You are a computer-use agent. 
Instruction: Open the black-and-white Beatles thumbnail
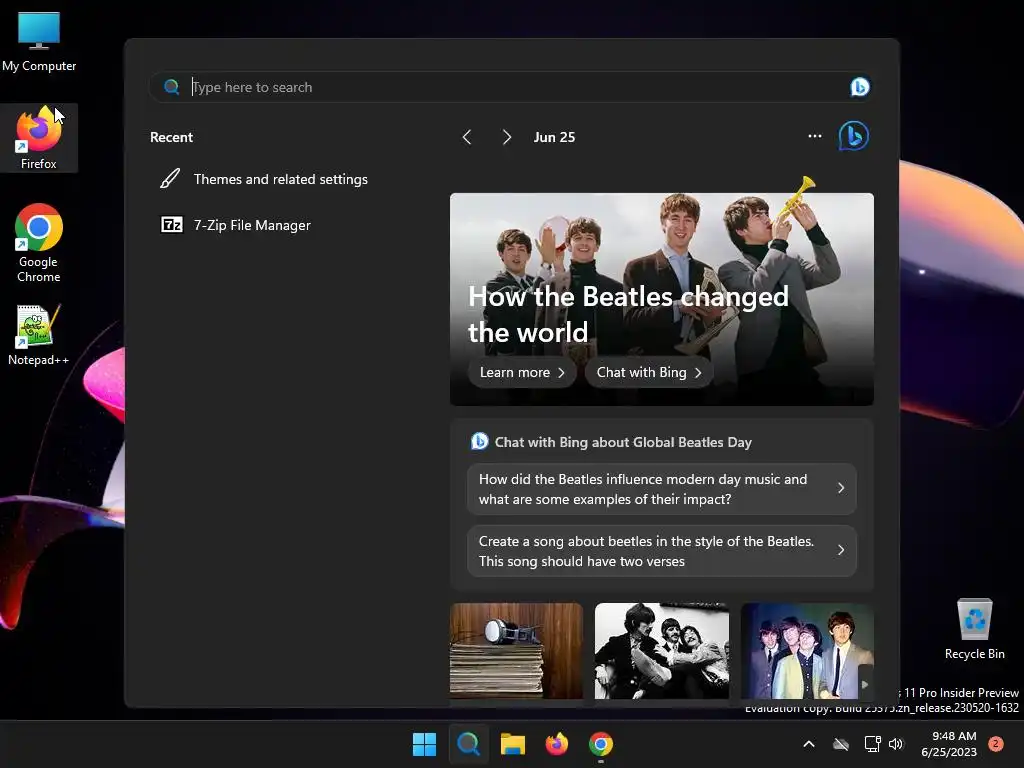coord(662,651)
